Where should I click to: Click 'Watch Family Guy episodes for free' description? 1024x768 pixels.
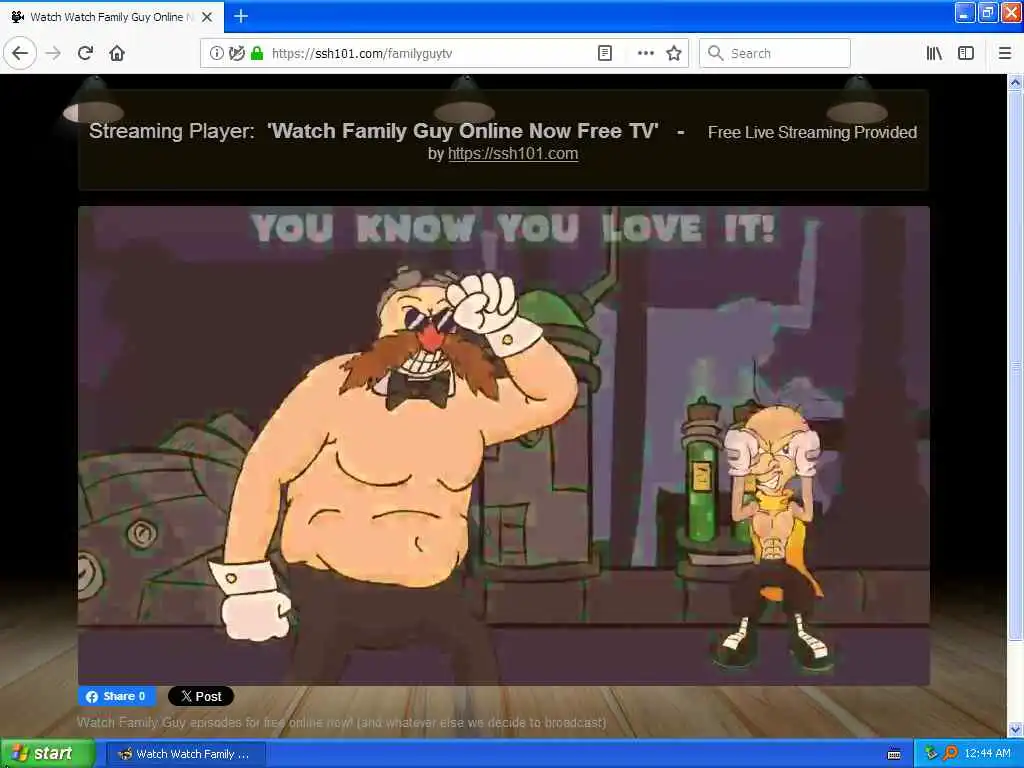click(x=342, y=722)
